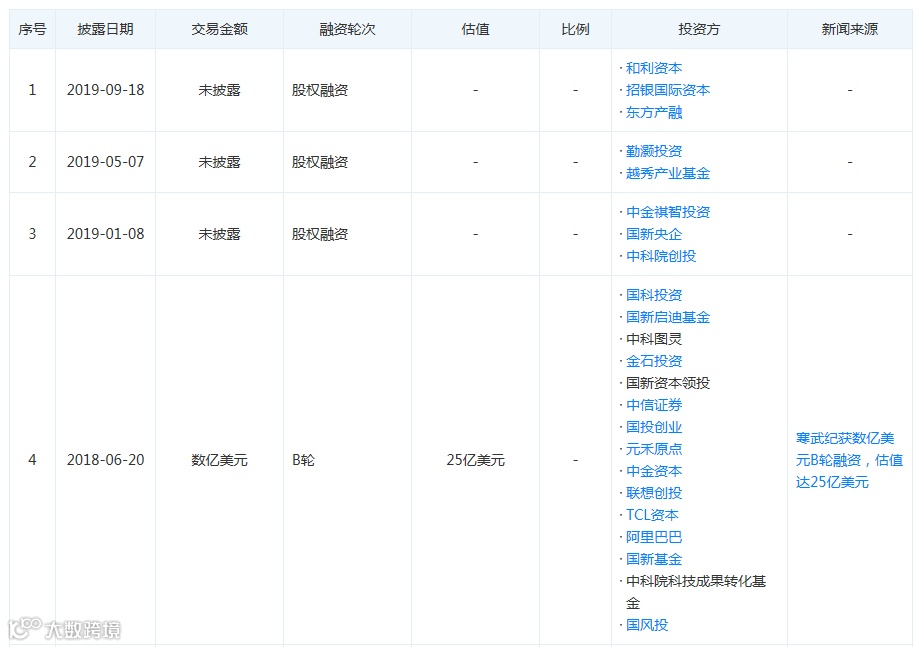Select row number 4 cell

(x=32, y=460)
